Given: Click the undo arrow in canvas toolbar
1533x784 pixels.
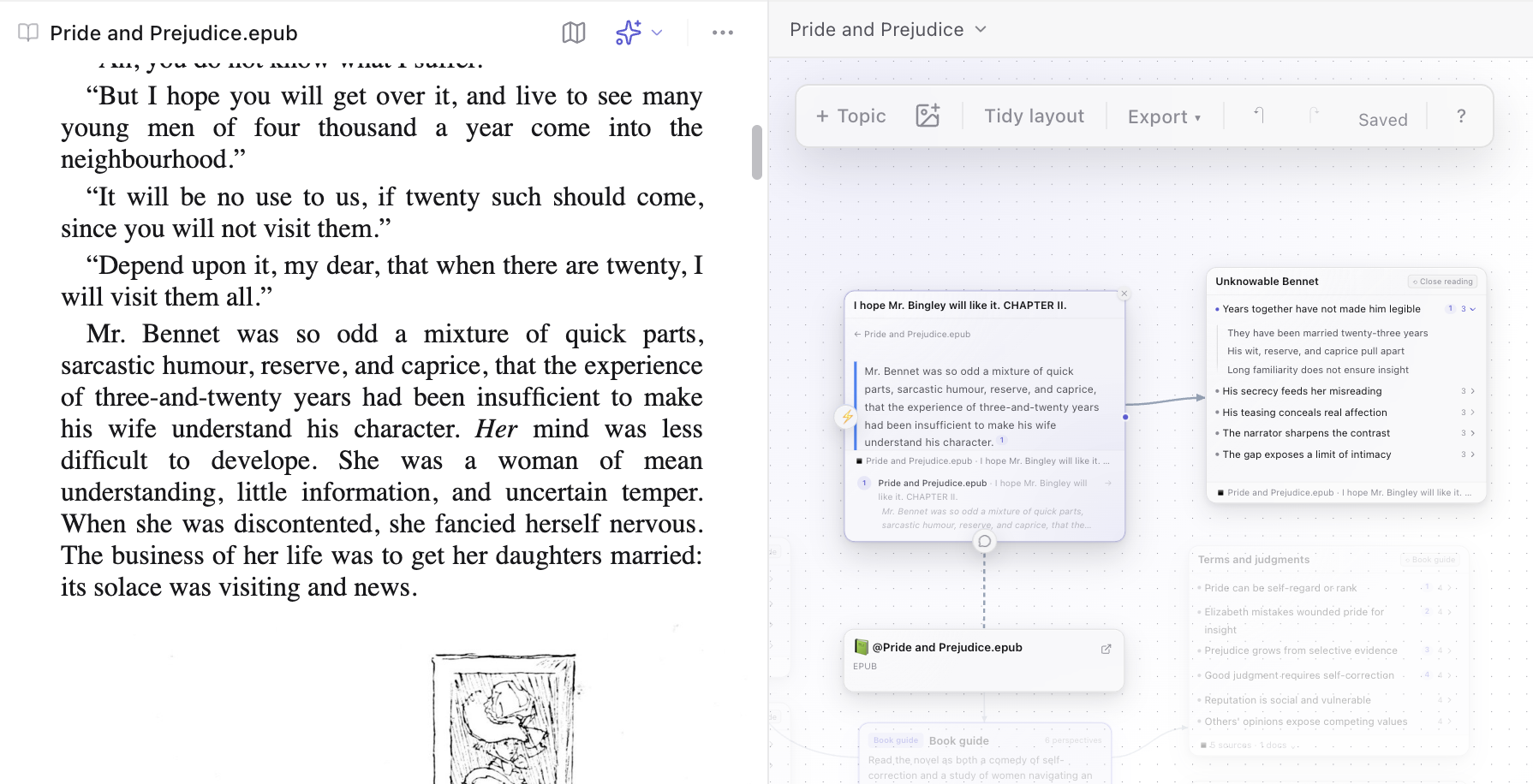Looking at the screenshot, I should (x=1259, y=115).
